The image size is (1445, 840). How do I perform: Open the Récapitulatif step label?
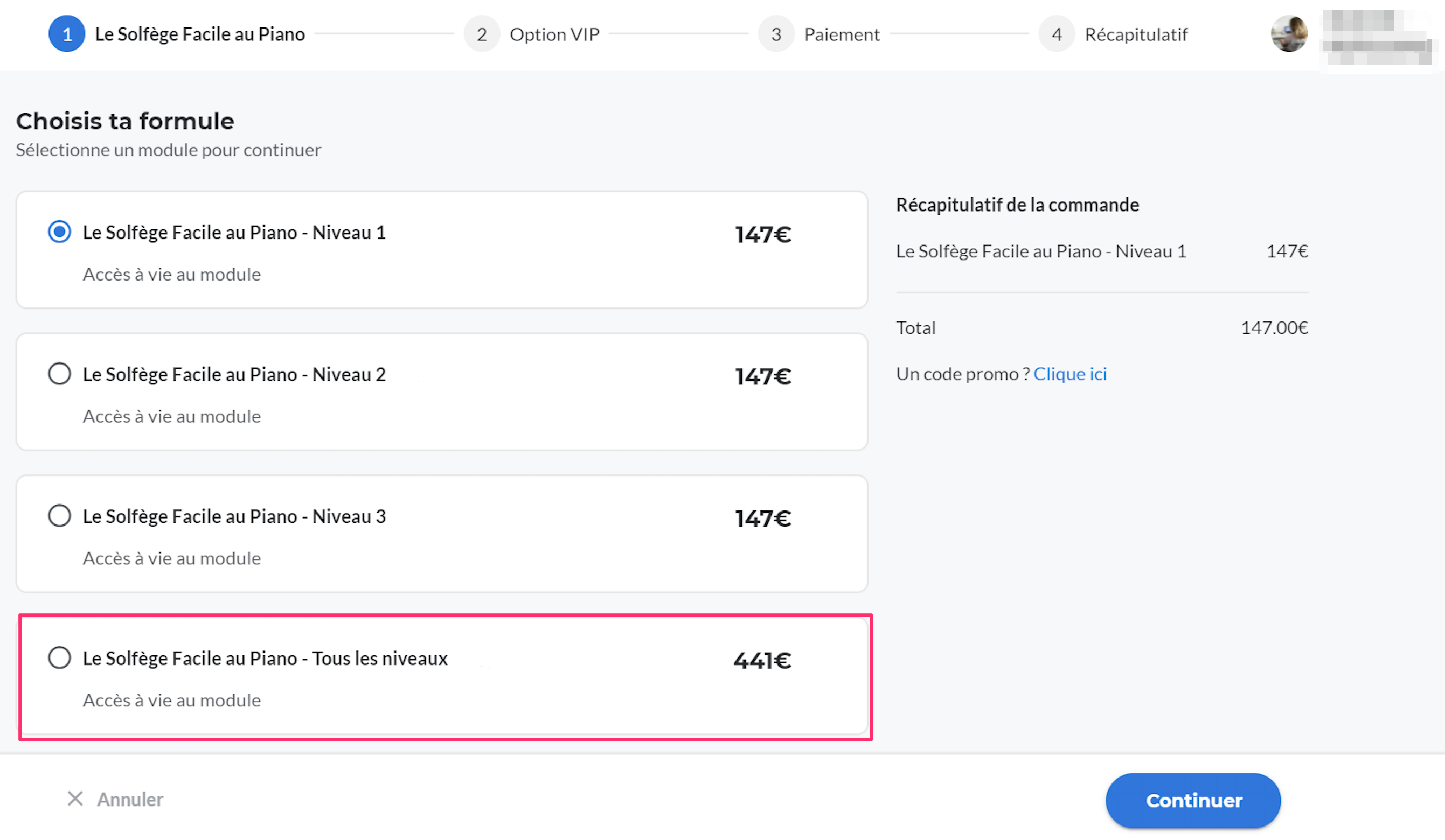coord(1135,34)
